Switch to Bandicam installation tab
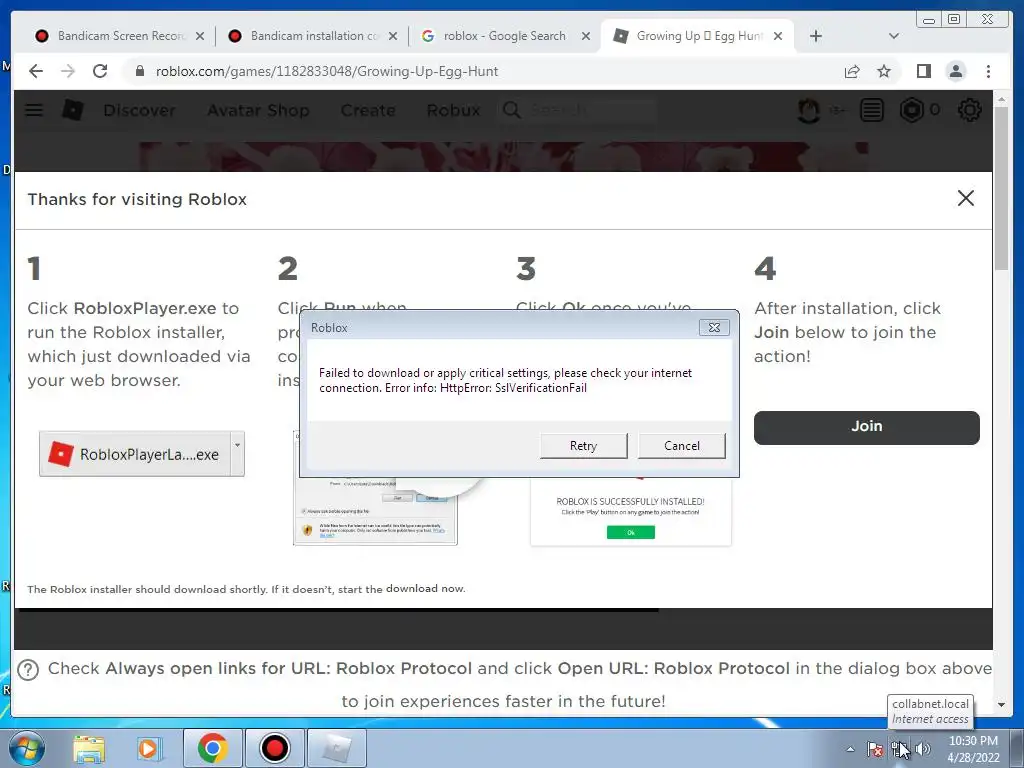Image resolution: width=1024 pixels, height=768 pixels. tap(304, 36)
